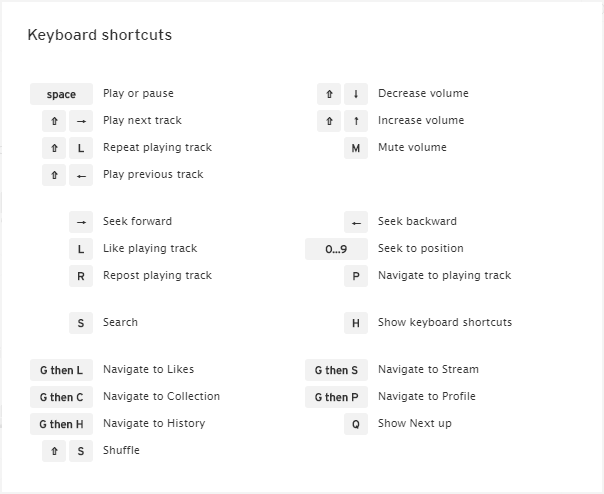Click the up arrow key beside Increase volume
604x494 pixels.
pyautogui.click(x=356, y=121)
